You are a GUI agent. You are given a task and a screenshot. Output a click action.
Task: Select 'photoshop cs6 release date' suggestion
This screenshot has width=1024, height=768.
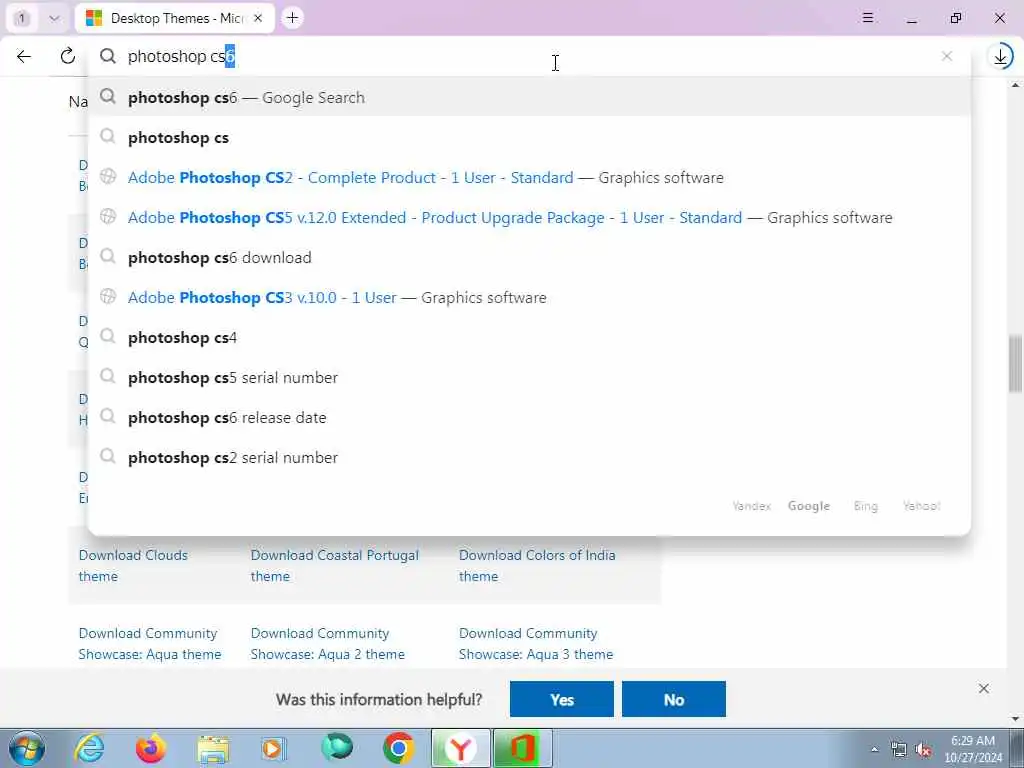point(529,417)
